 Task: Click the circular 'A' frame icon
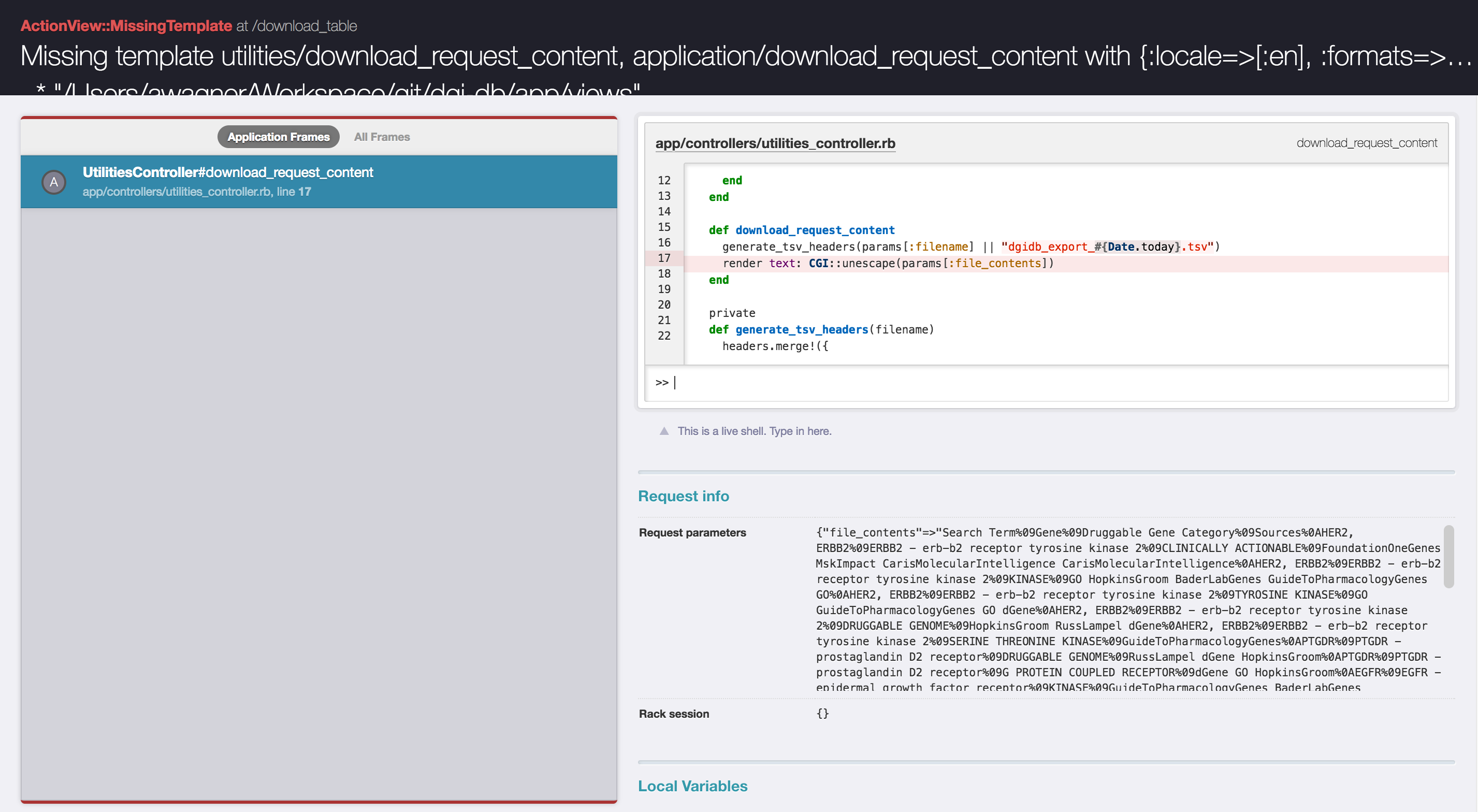point(54,182)
